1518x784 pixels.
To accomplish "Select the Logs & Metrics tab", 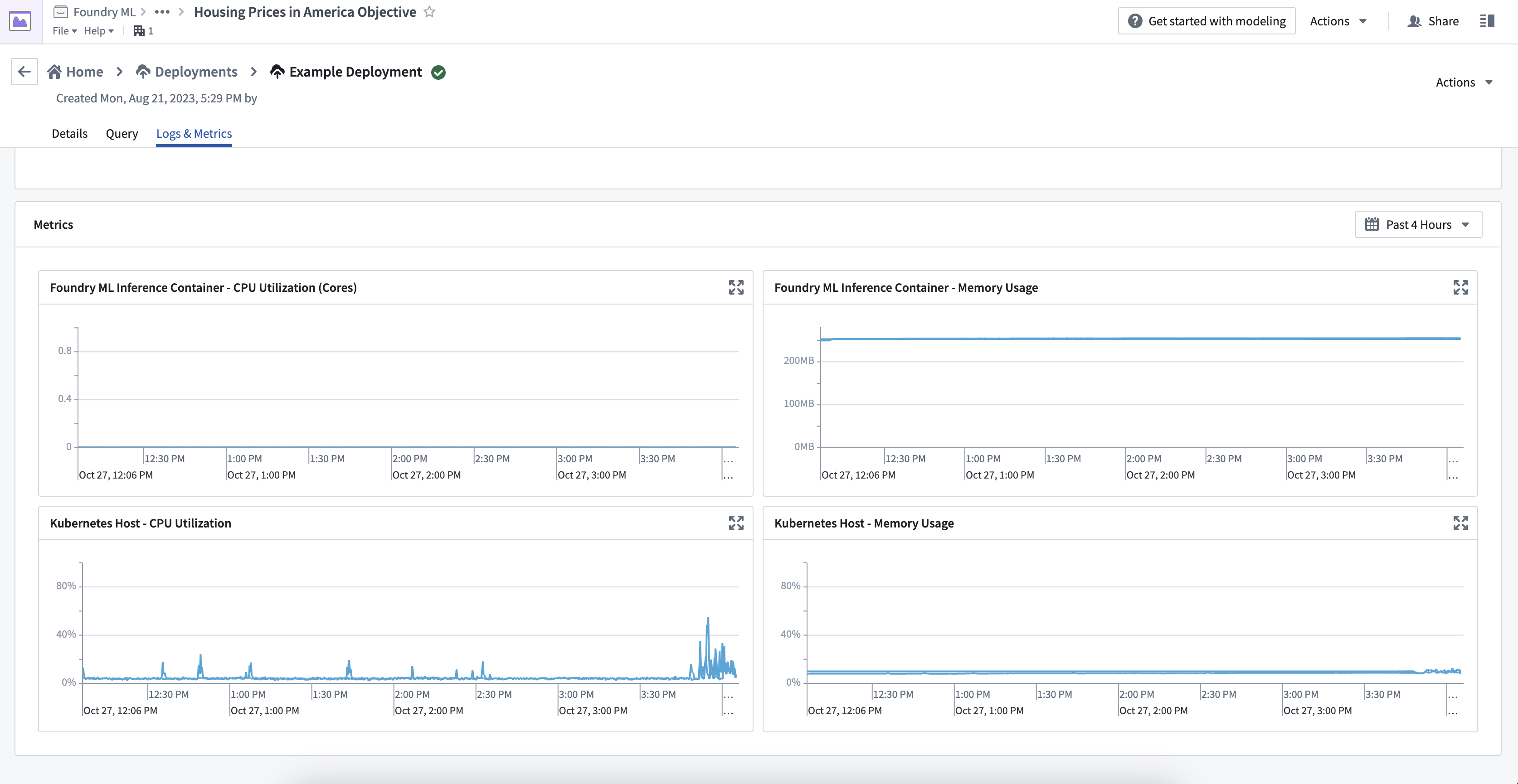I will pos(194,134).
